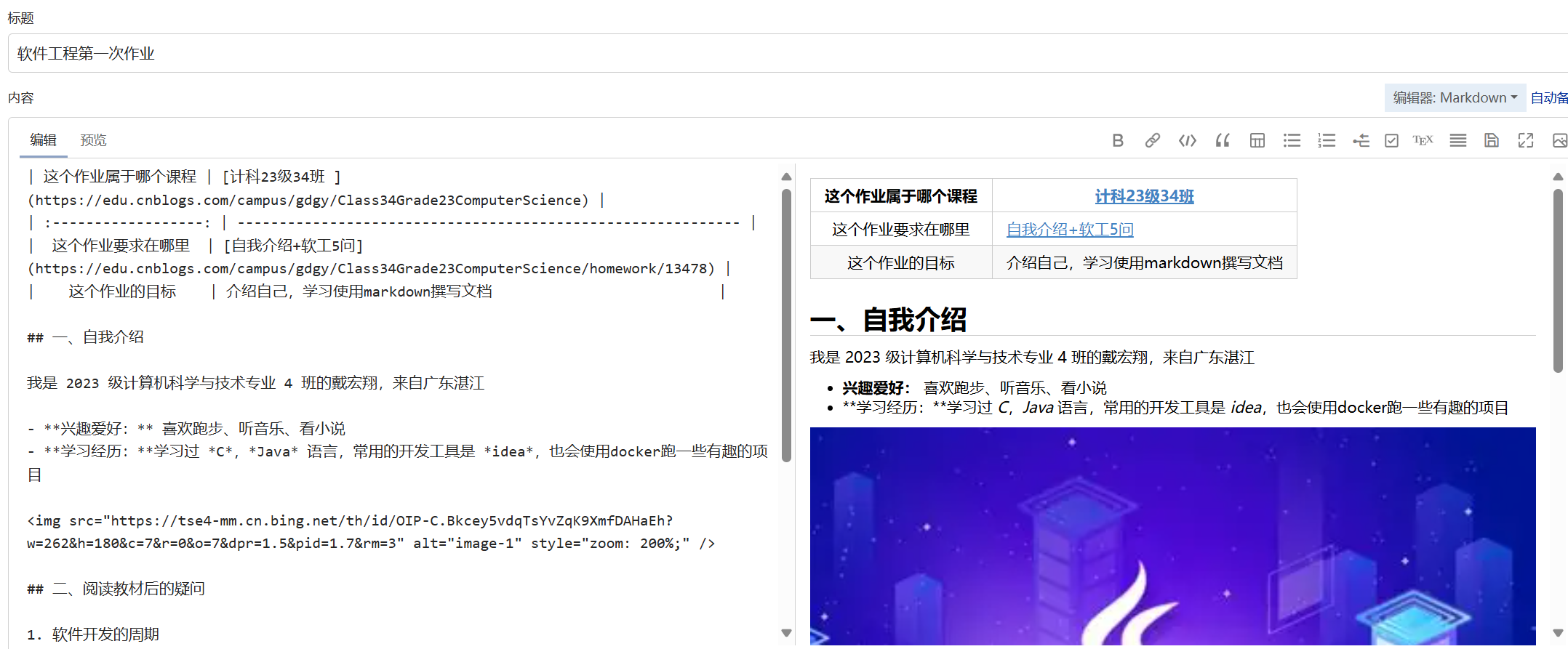Screen dimensions: 1568x649
Task: Enter fullscreen editing mode
Action: (x=1526, y=140)
